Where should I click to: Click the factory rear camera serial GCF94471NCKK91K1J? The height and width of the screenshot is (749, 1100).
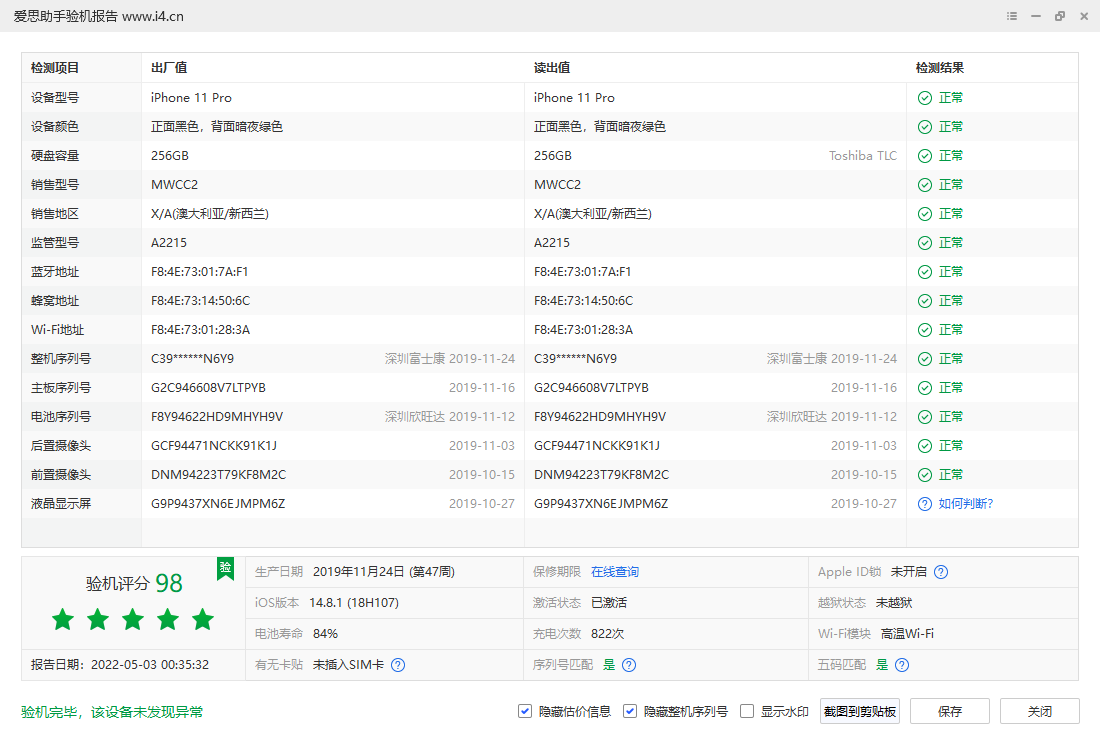click(x=214, y=446)
